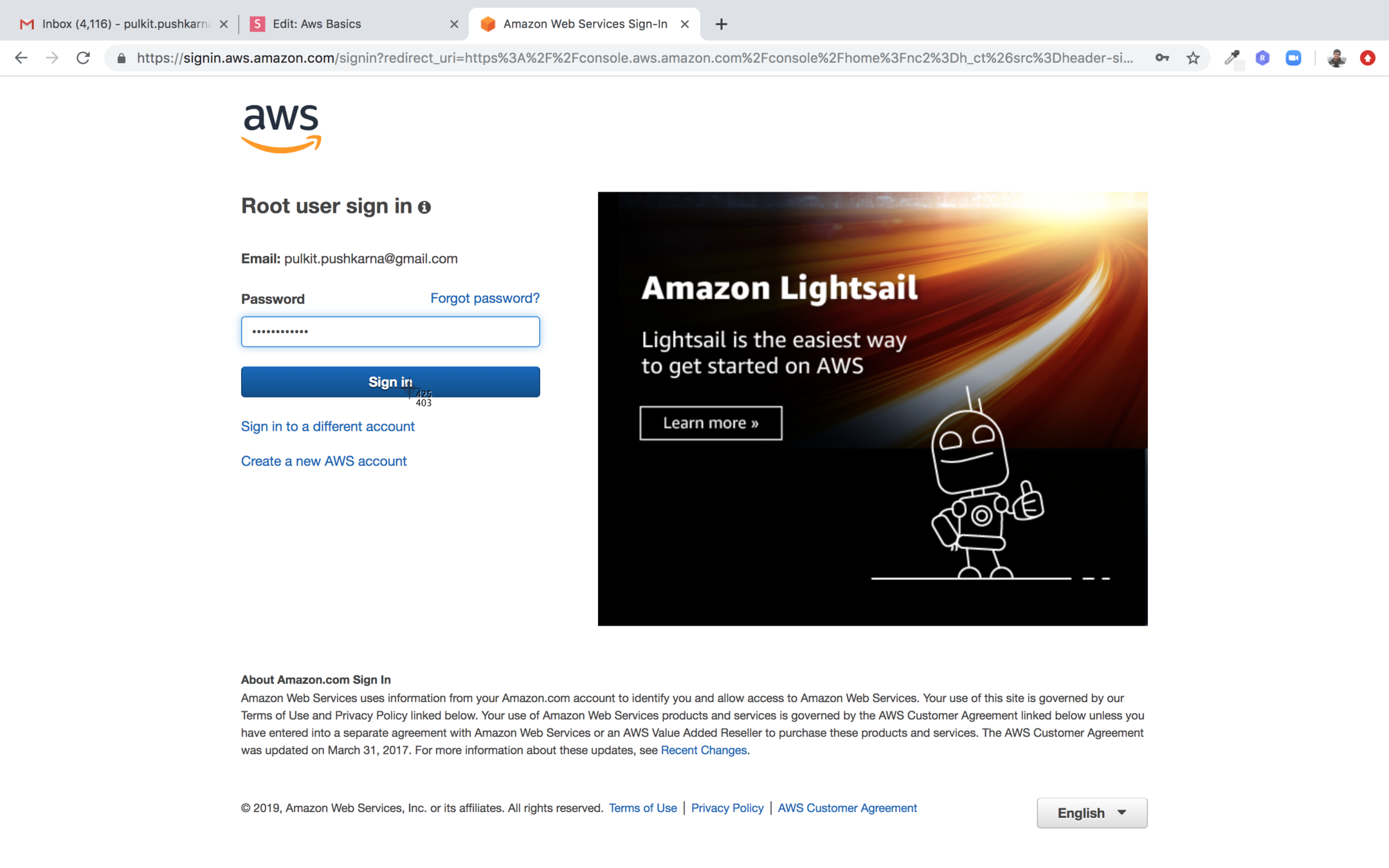Click the Sign in button
This screenshot has width=1389, height=868.
390,382
